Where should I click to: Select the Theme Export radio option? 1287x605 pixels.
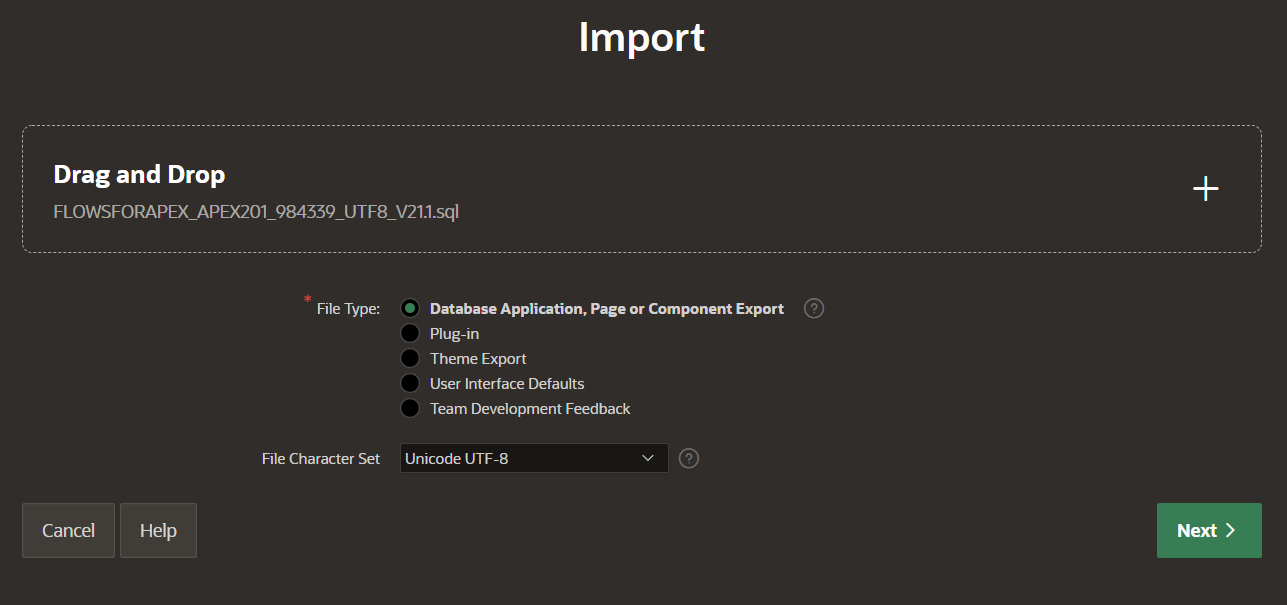click(410, 358)
